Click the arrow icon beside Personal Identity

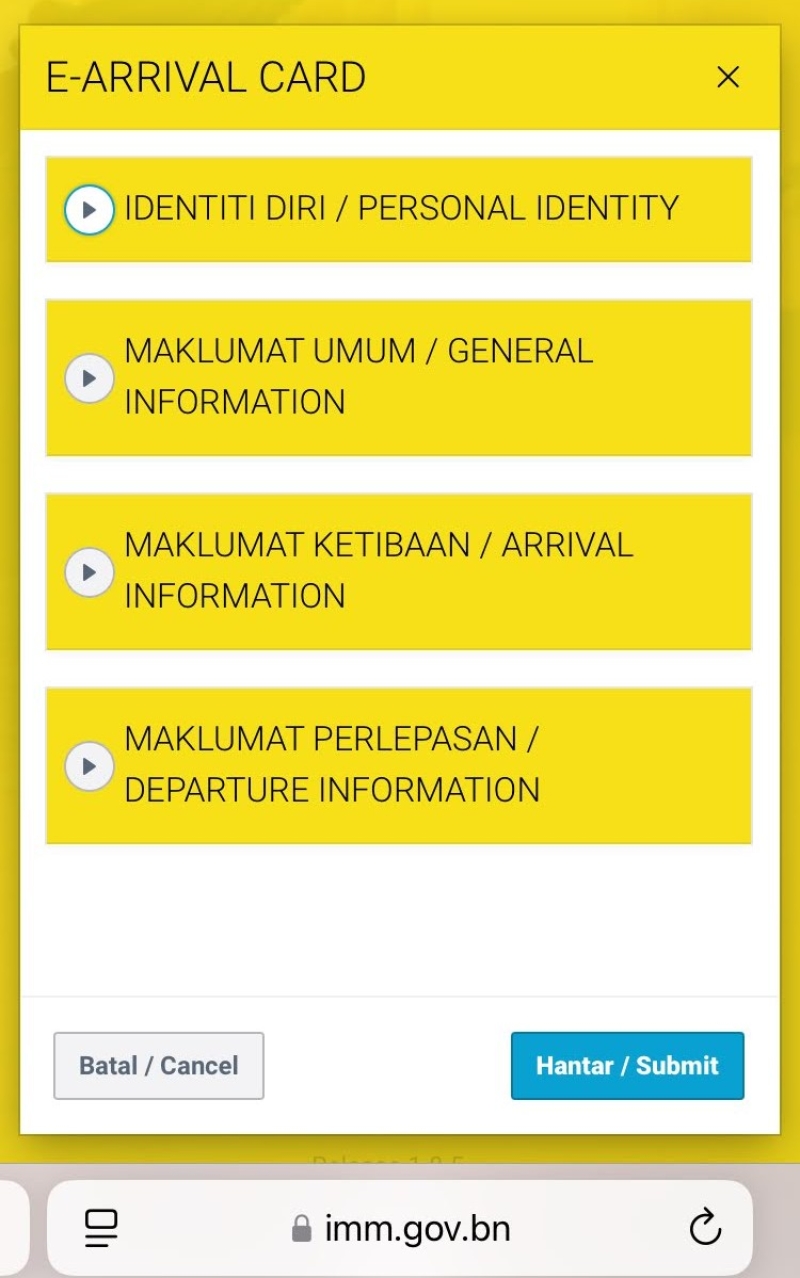(89, 210)
